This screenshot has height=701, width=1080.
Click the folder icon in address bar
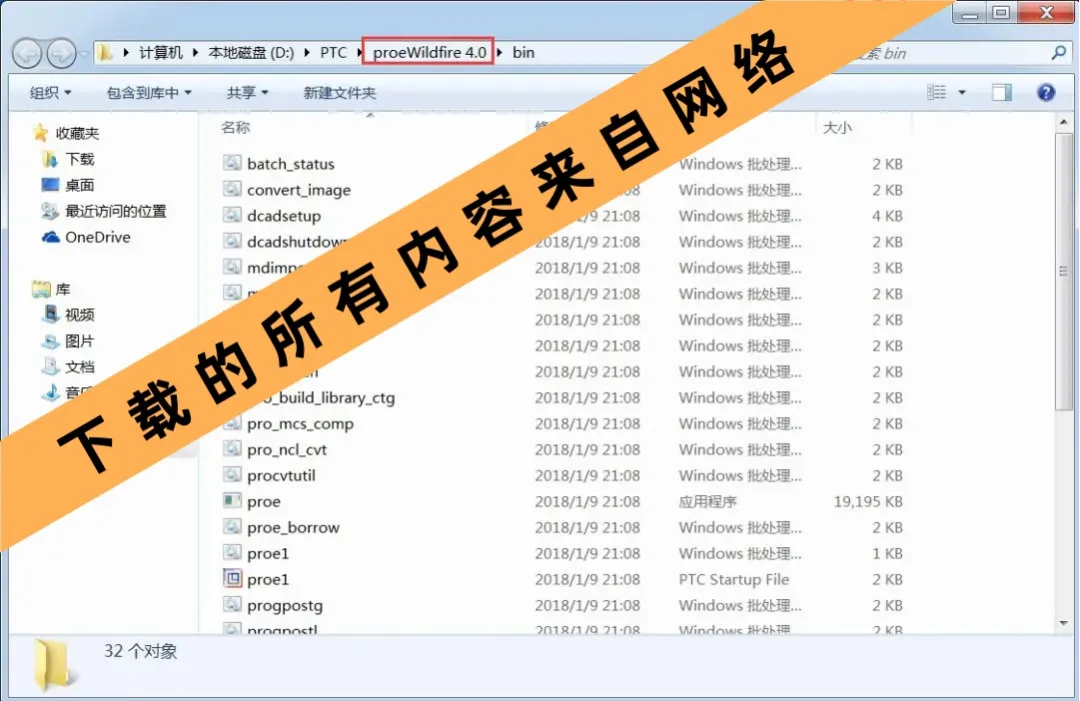point(104,52)
